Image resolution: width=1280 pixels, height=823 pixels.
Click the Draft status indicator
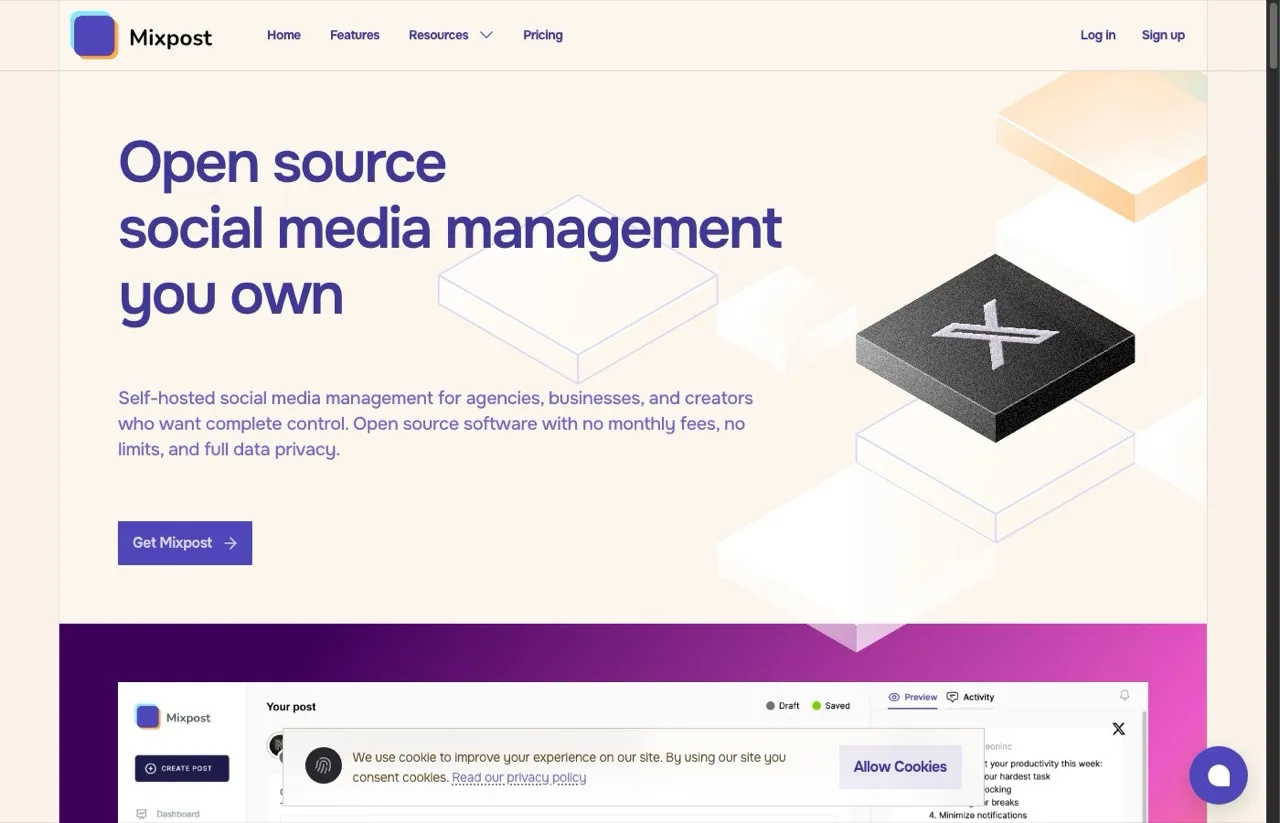(783, 706)
